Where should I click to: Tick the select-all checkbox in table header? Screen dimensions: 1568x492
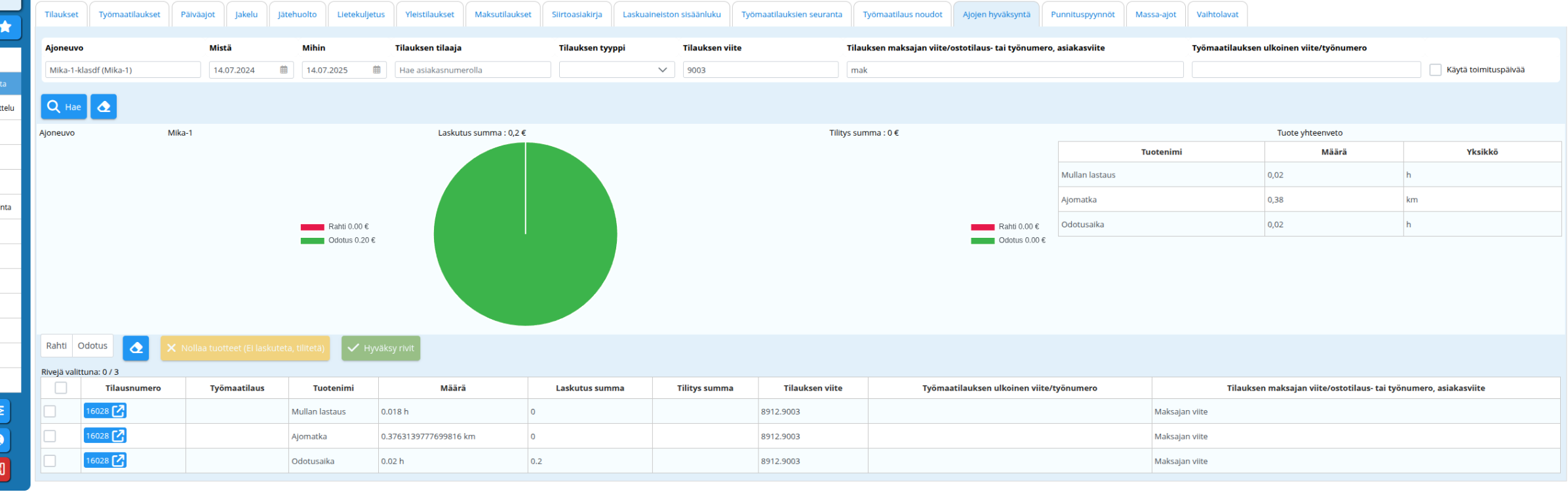coord(61,388)
